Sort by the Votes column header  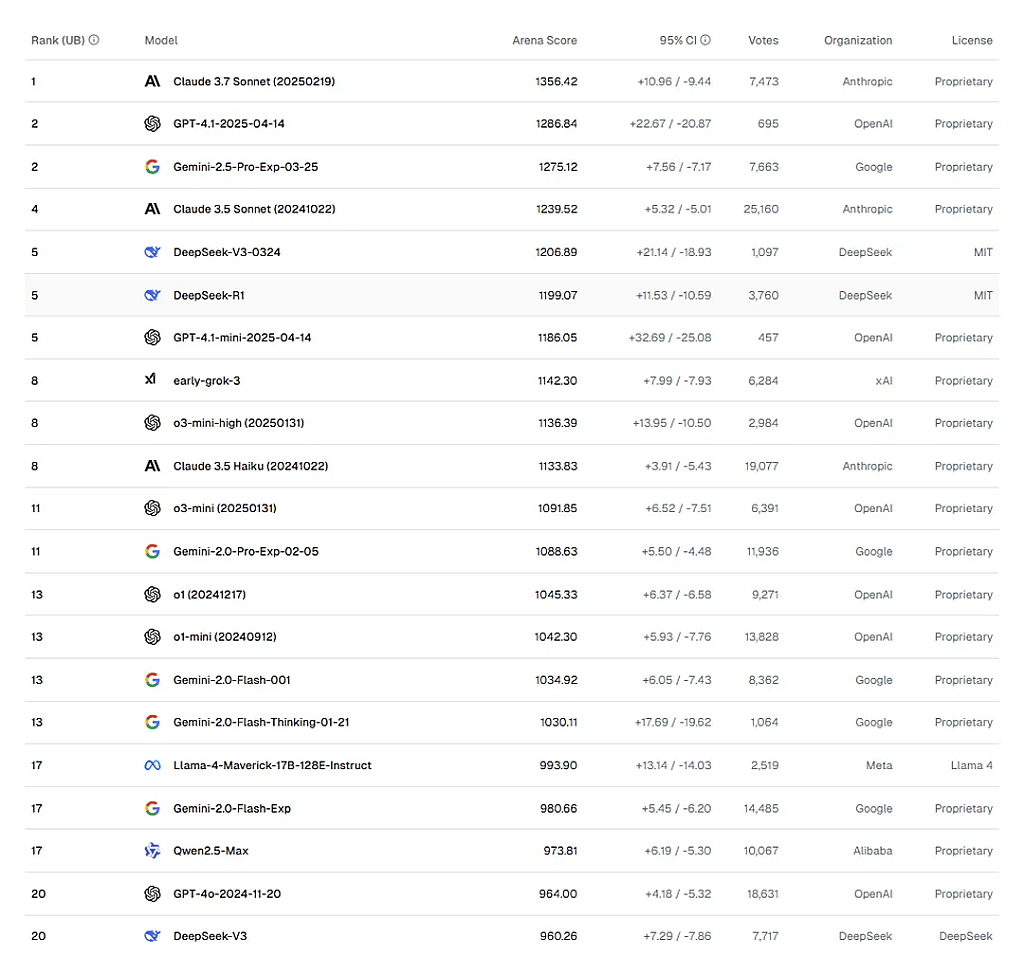pyautogui.click(x=763, y=40)
